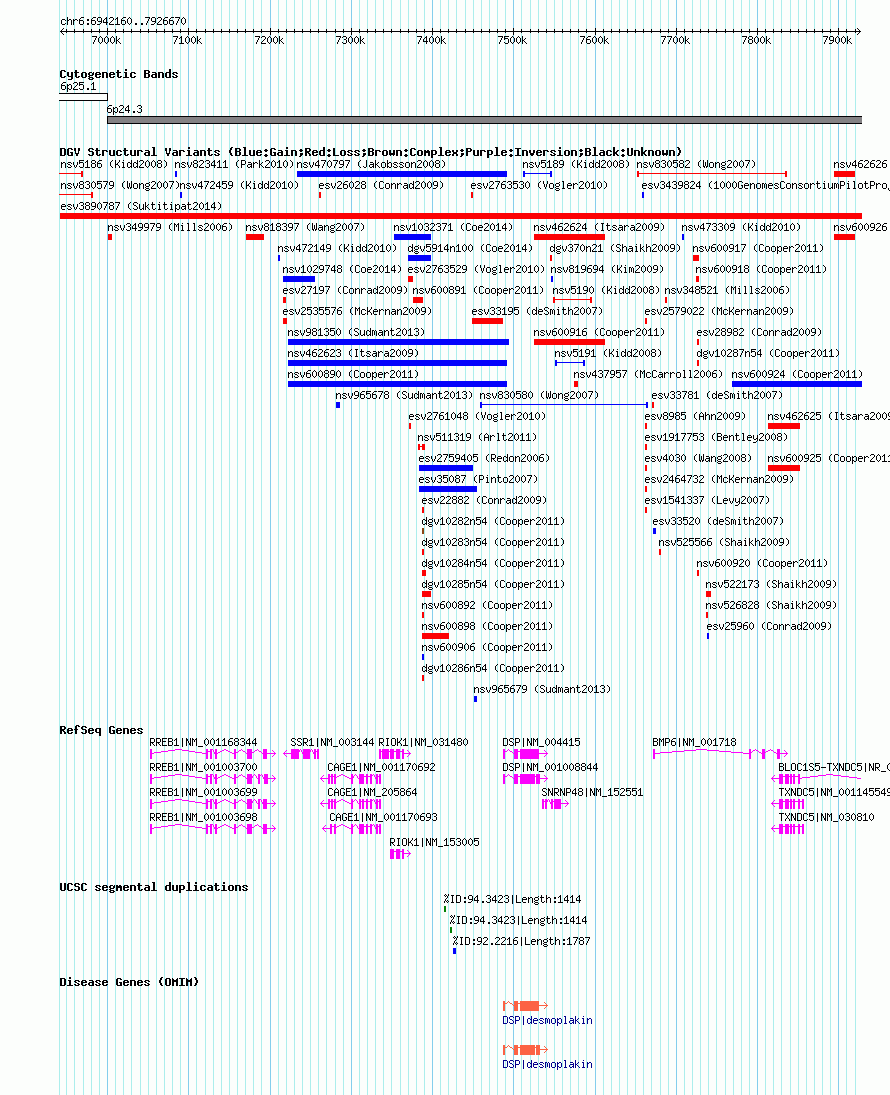
Task: Open variant esv25960 (Conrad2009)
Action: pyautogui.click(x=769, y=626)
